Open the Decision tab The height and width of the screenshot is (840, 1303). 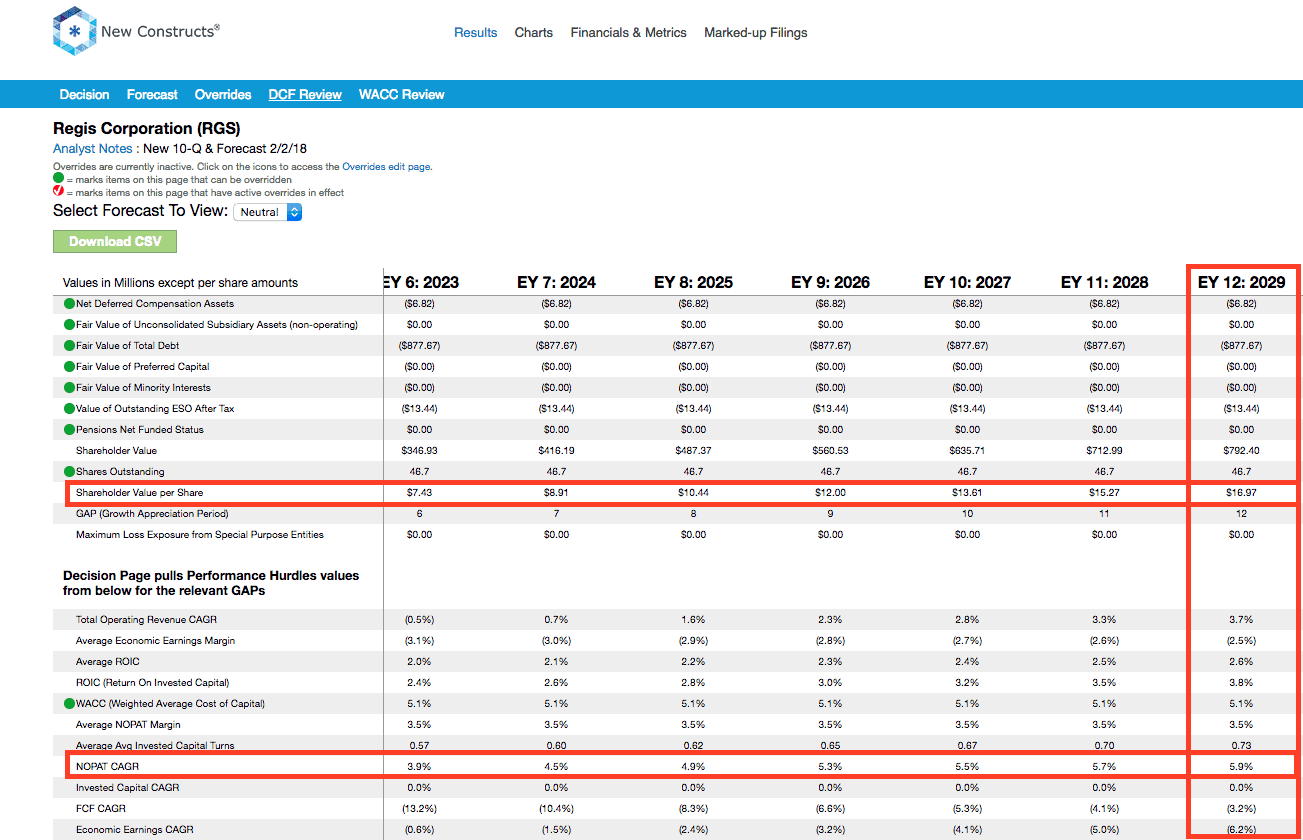85,95
